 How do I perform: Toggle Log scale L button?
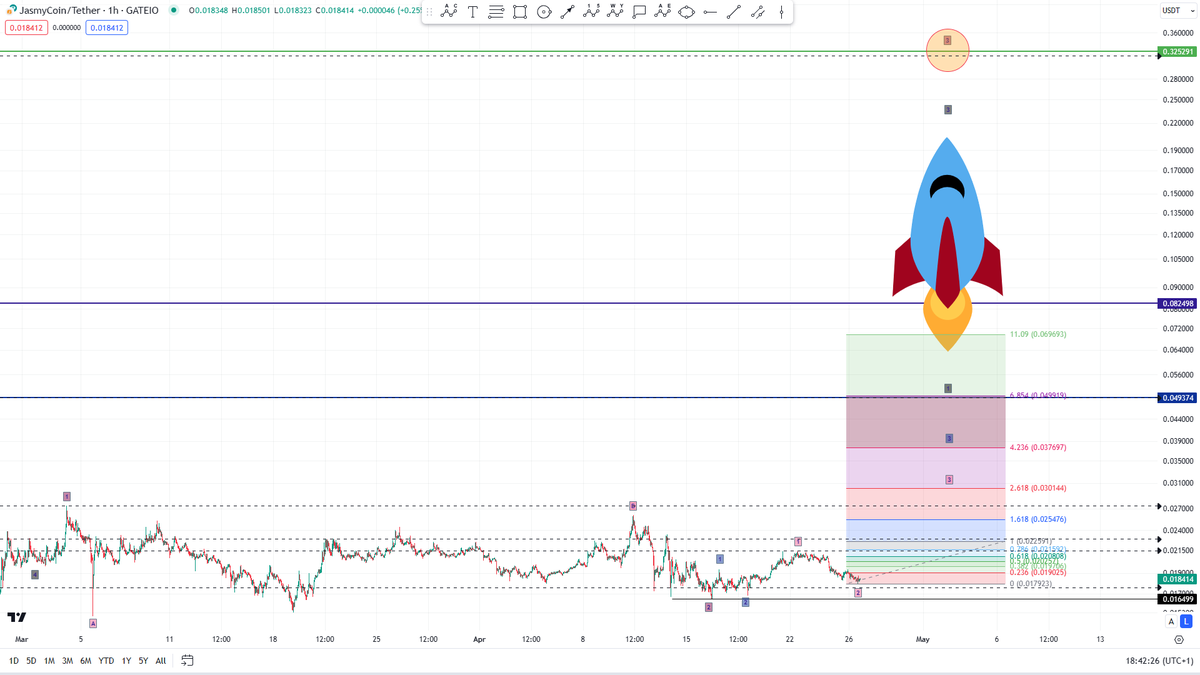pos(1186,622)
